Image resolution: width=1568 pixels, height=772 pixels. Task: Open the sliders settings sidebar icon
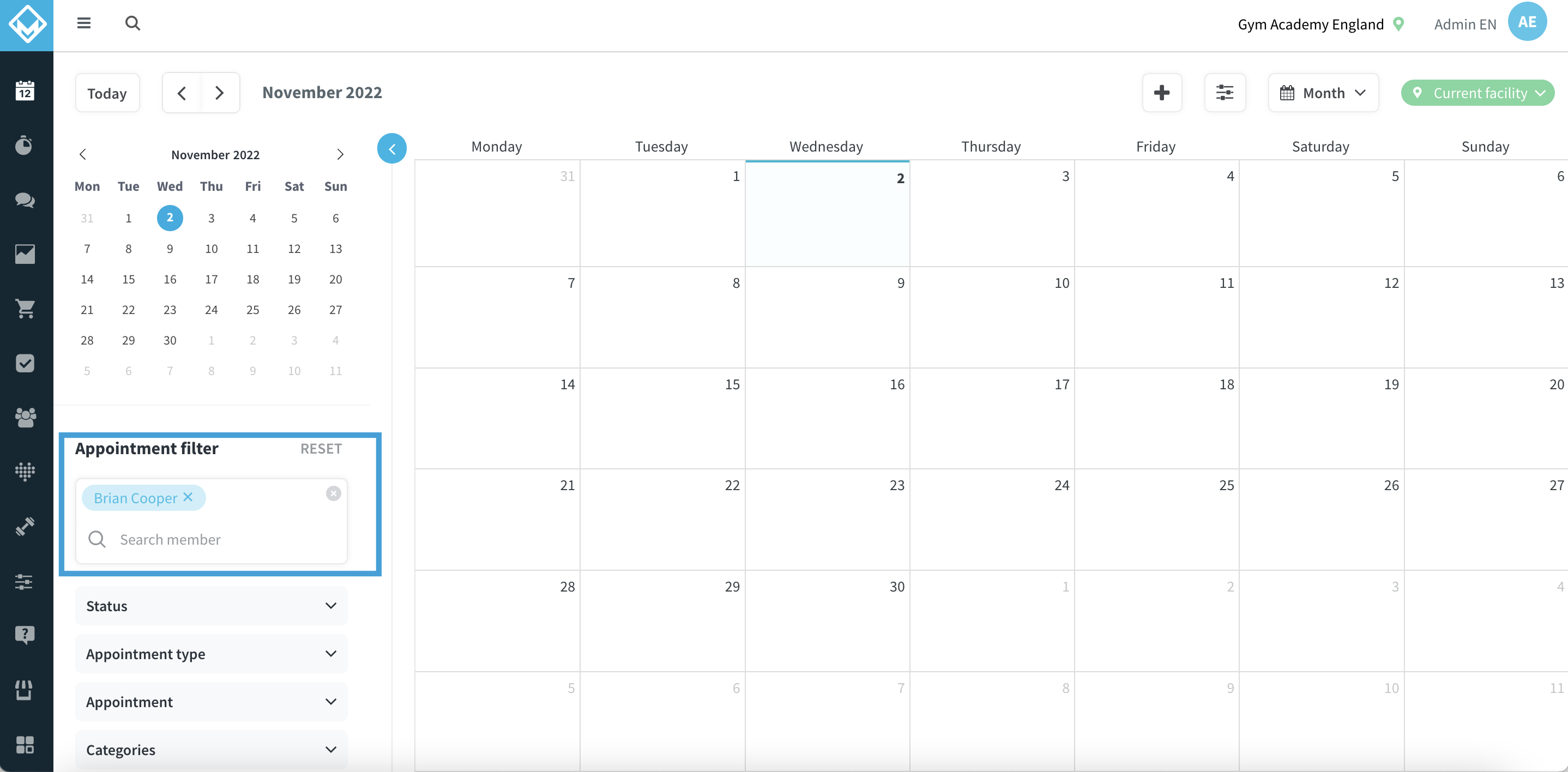pyautogui.click(x=24, y=581)
